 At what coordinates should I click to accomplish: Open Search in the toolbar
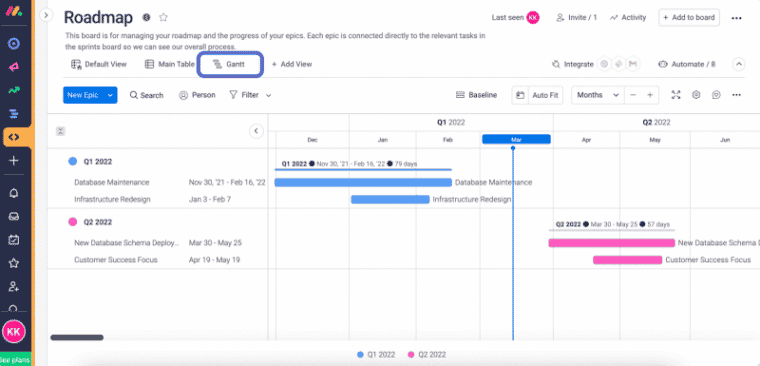(x=146, y=95)
